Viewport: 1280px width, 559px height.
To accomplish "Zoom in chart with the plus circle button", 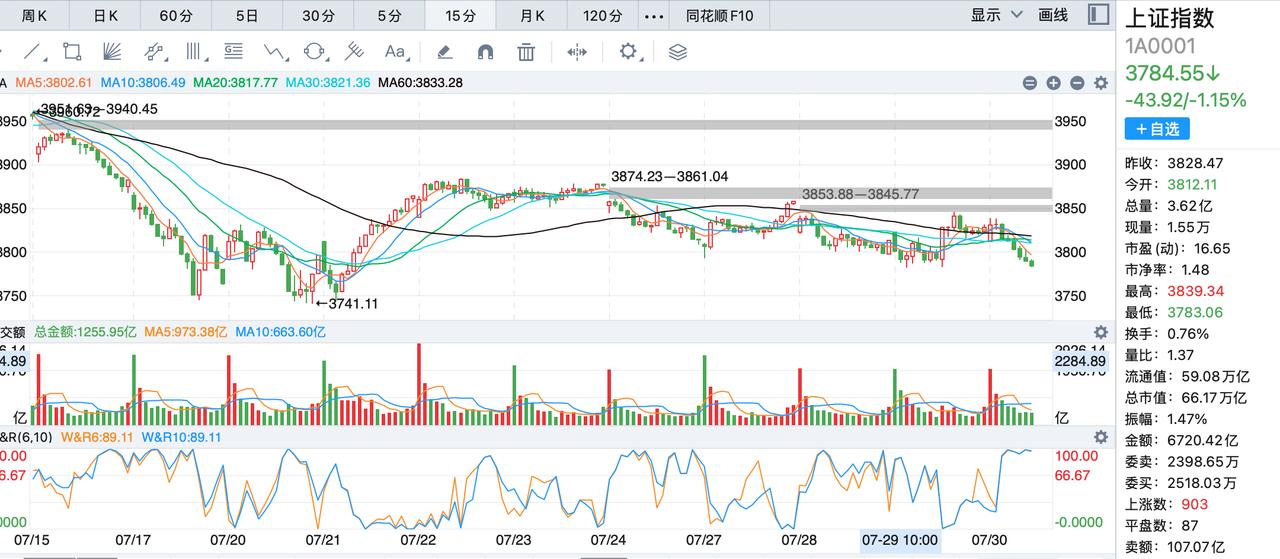I will (1053, 84).
